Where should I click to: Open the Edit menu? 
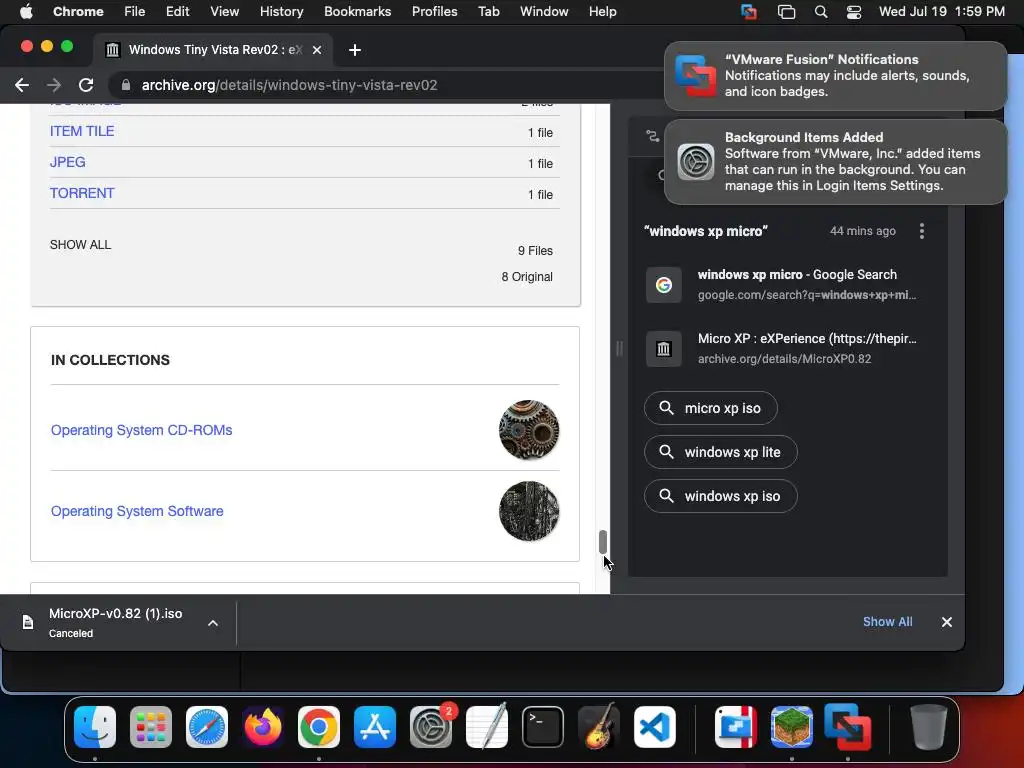pyautogui.click(x=177, y=12)
